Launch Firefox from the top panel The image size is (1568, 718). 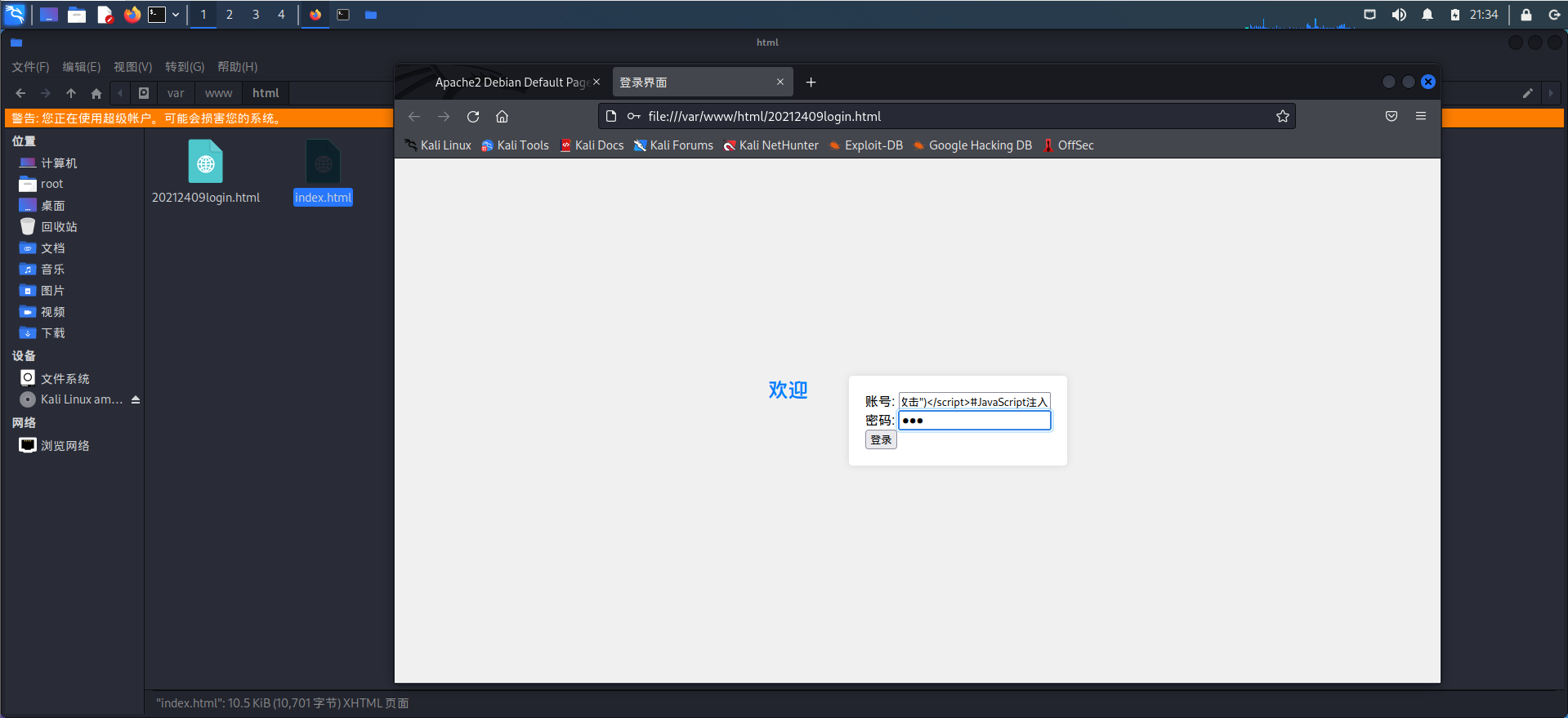pos(132,15)
